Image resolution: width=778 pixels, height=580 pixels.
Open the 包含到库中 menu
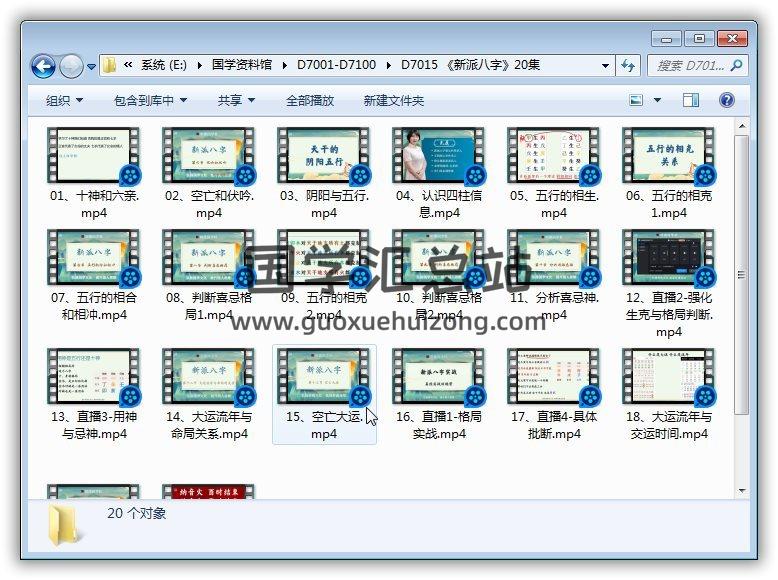[150, 101]
